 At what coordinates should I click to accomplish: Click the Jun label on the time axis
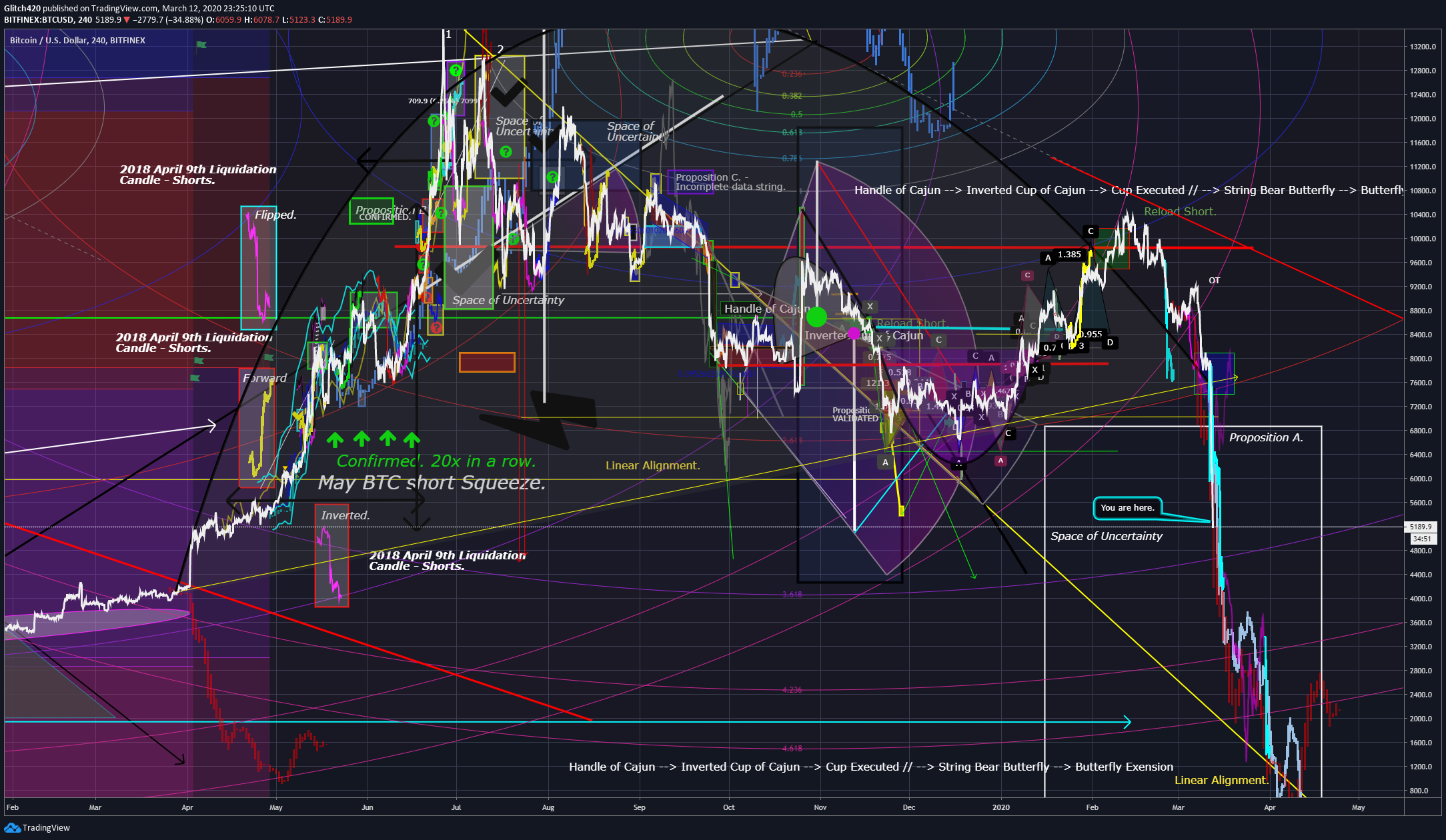368,807
